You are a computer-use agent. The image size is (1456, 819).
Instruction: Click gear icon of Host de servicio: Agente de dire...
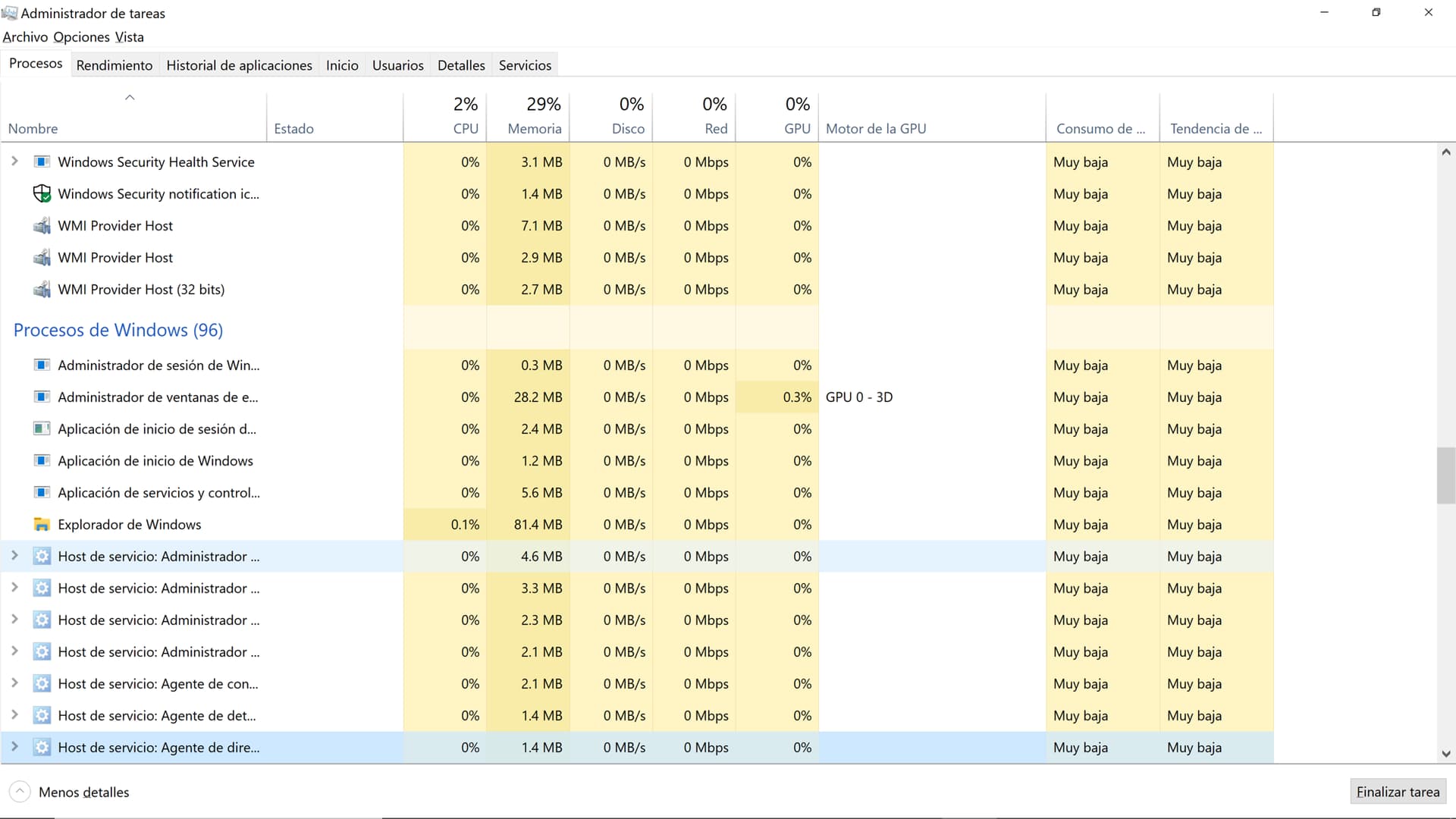[x=42, y=747]
